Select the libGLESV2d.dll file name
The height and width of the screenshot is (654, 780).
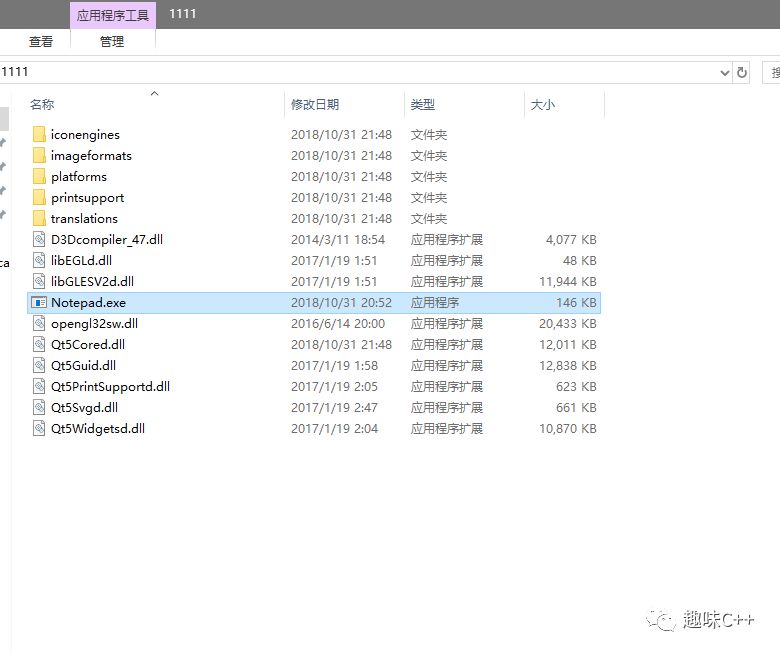tap(93, 281)
